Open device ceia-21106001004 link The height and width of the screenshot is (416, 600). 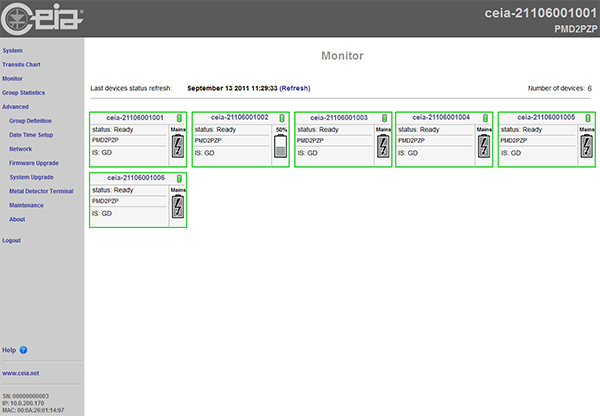point(441,117)
